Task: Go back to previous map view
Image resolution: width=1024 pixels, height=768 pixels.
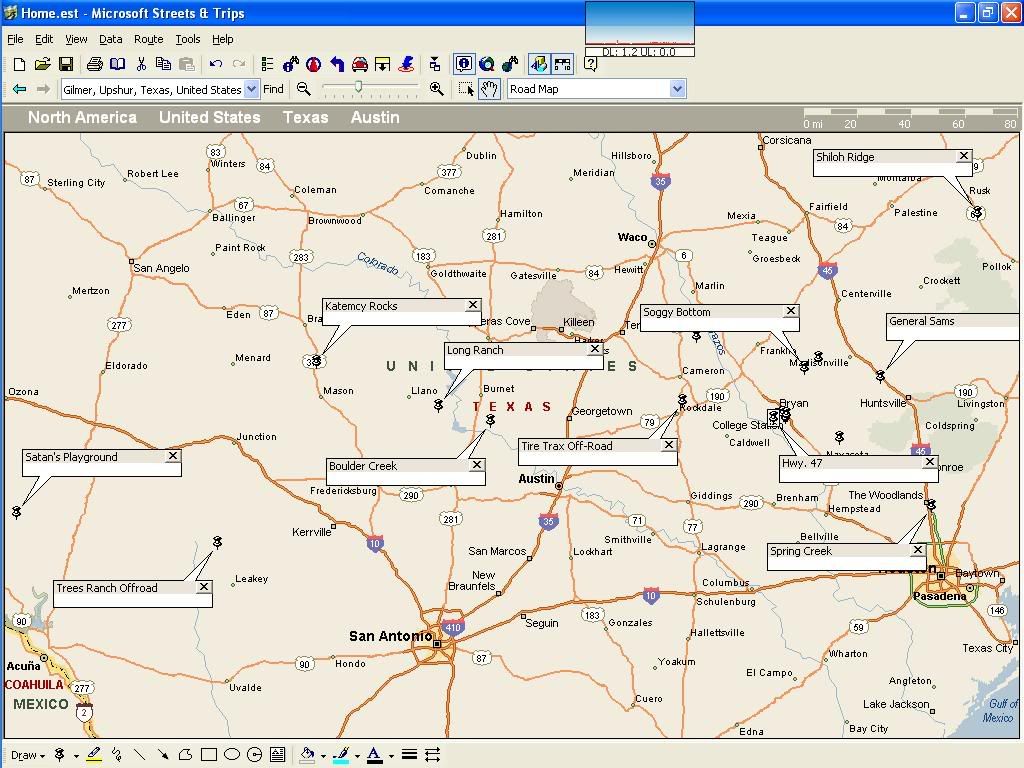Action: coord(20,89)
